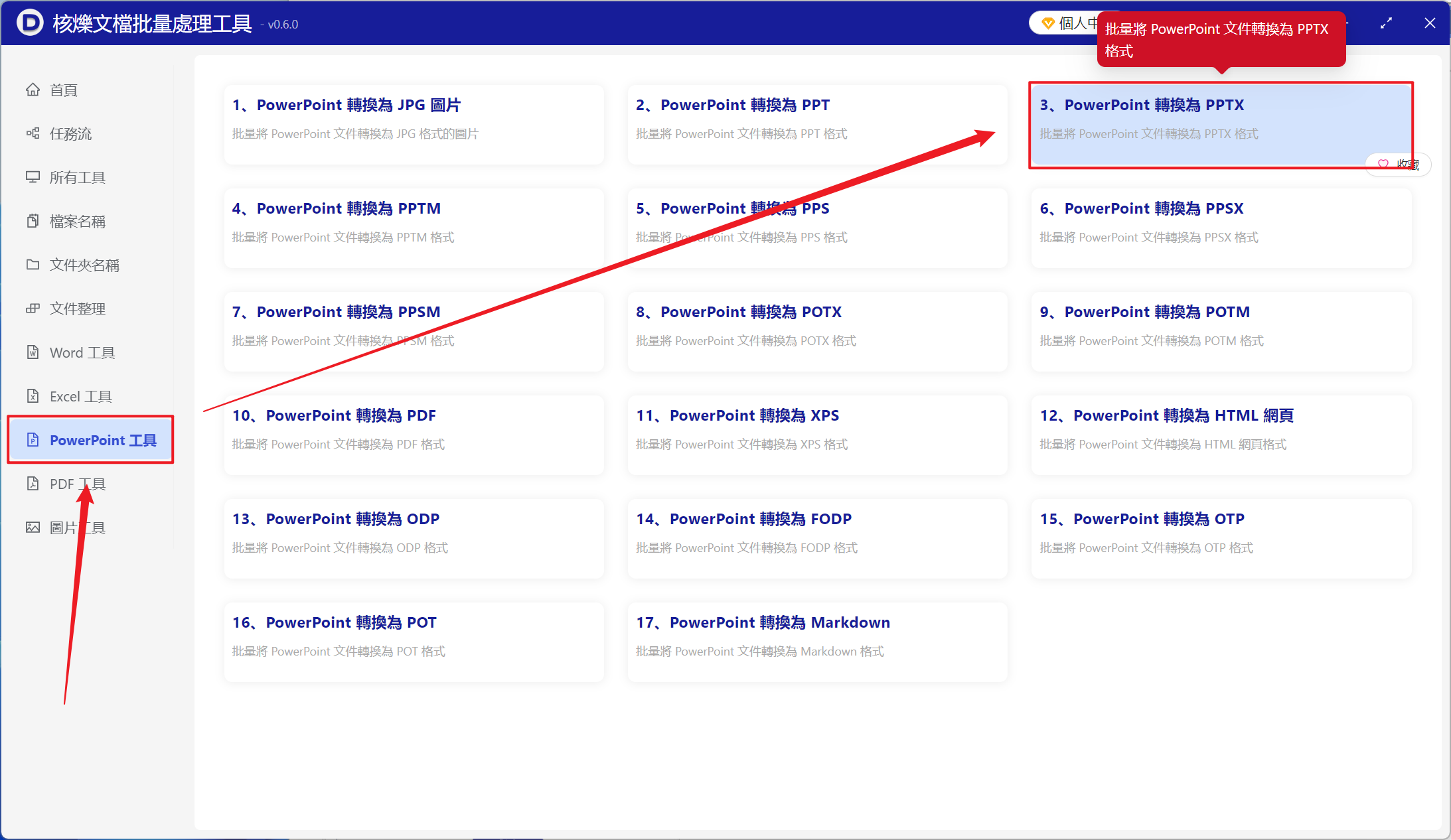Open PowerPoint 轉換為 ODP card

tap(414, 539)
